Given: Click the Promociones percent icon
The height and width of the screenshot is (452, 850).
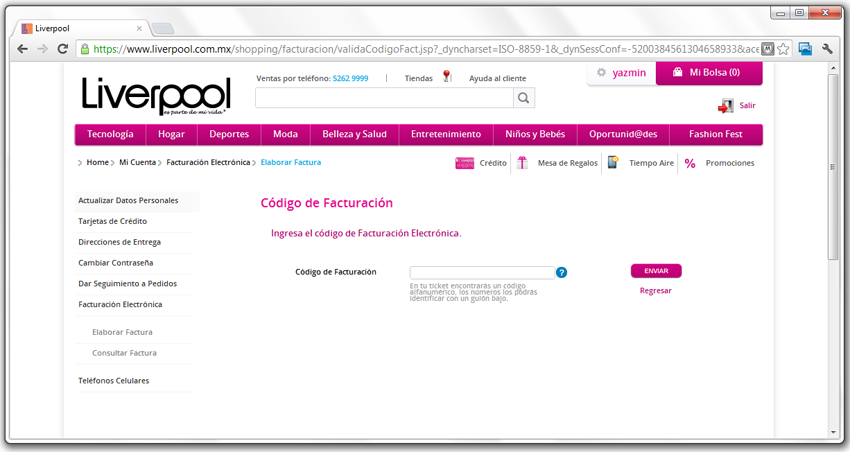Looking at the screenshot, I should 690,163.
